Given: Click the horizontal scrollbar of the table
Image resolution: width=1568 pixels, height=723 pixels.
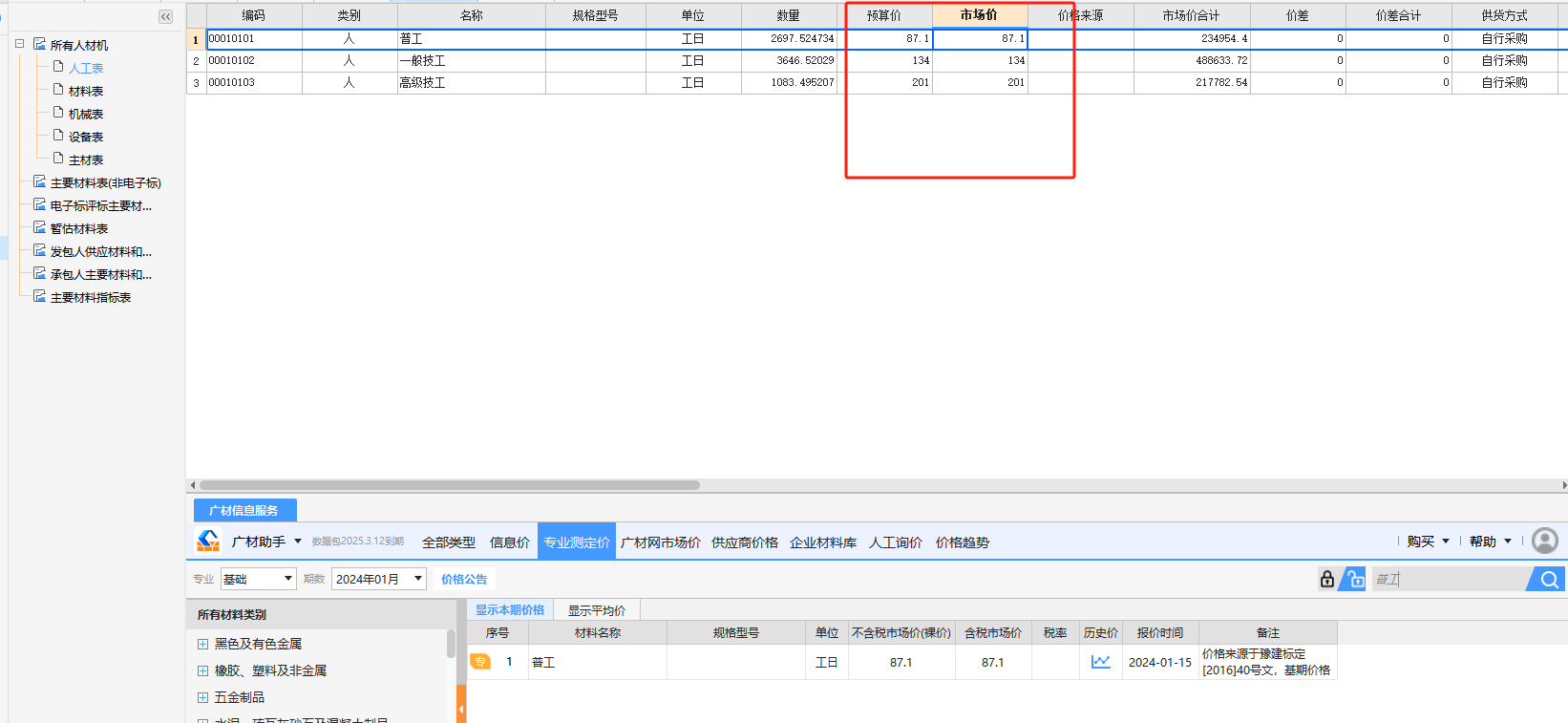Looking at the screenshot, I should pos(449,485).
